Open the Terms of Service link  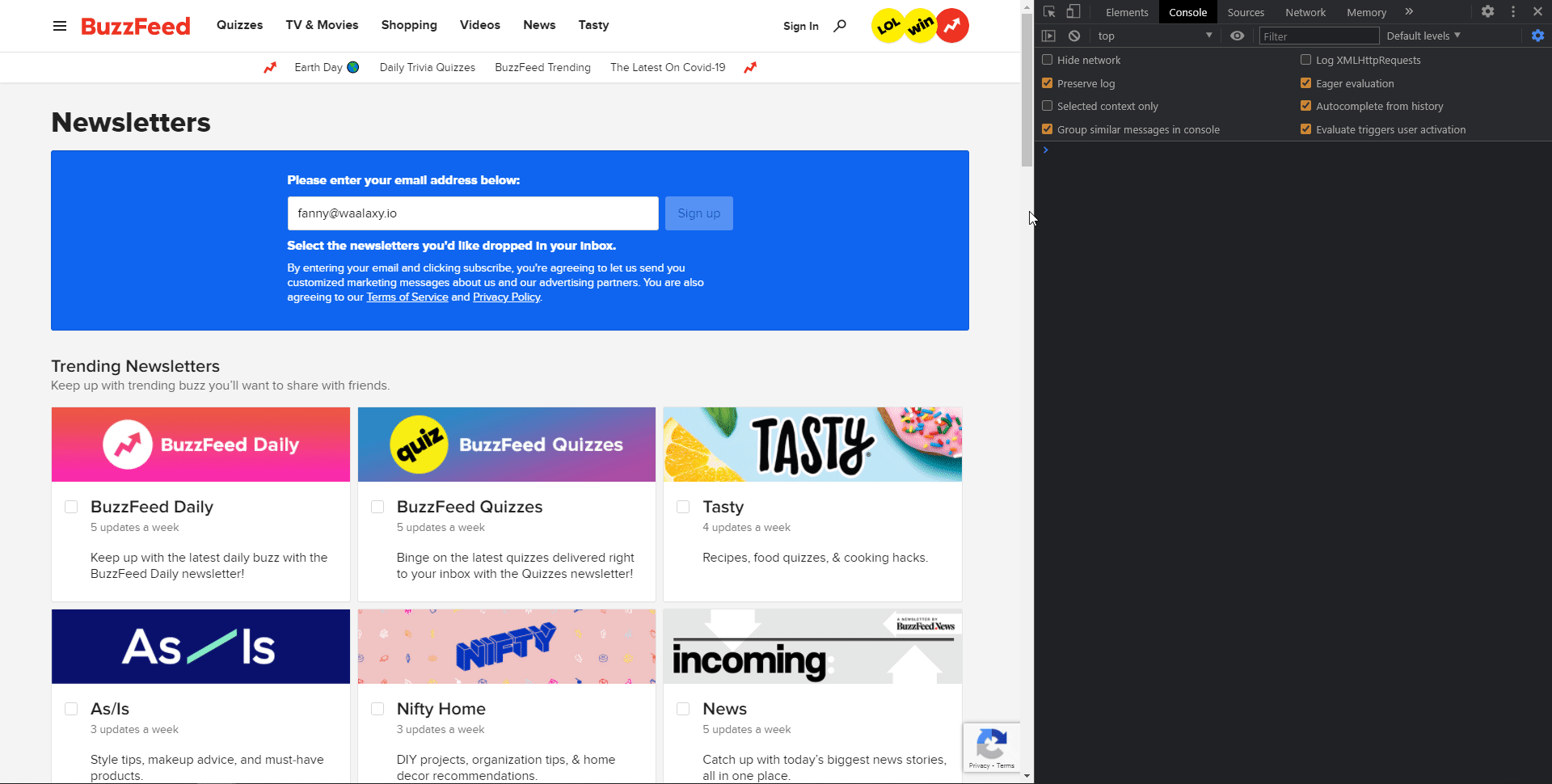(x=407, y=297)
